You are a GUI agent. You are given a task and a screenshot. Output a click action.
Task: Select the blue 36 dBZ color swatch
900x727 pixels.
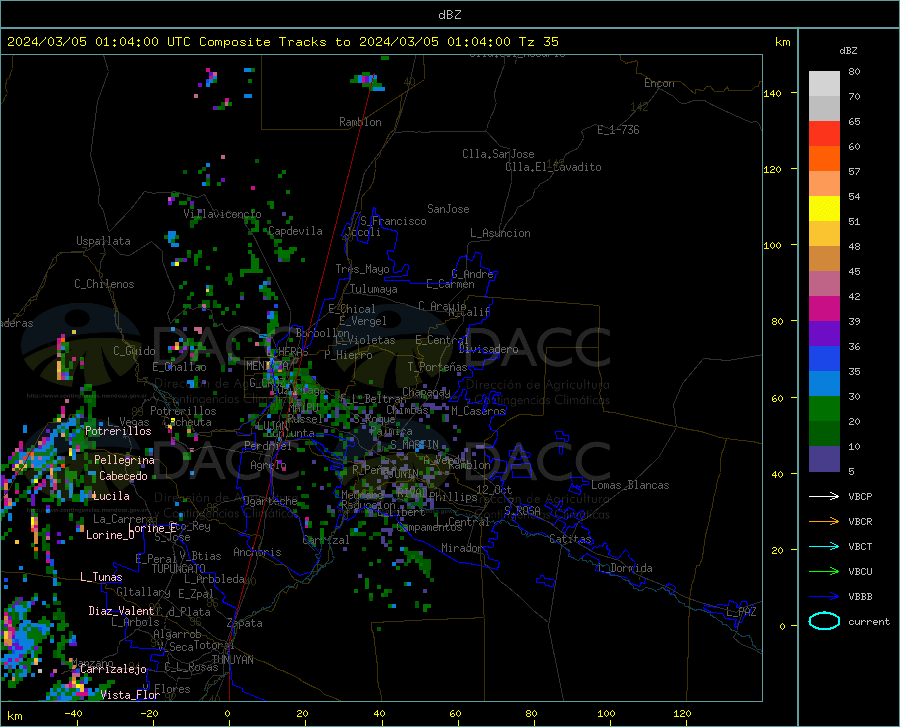824,359
